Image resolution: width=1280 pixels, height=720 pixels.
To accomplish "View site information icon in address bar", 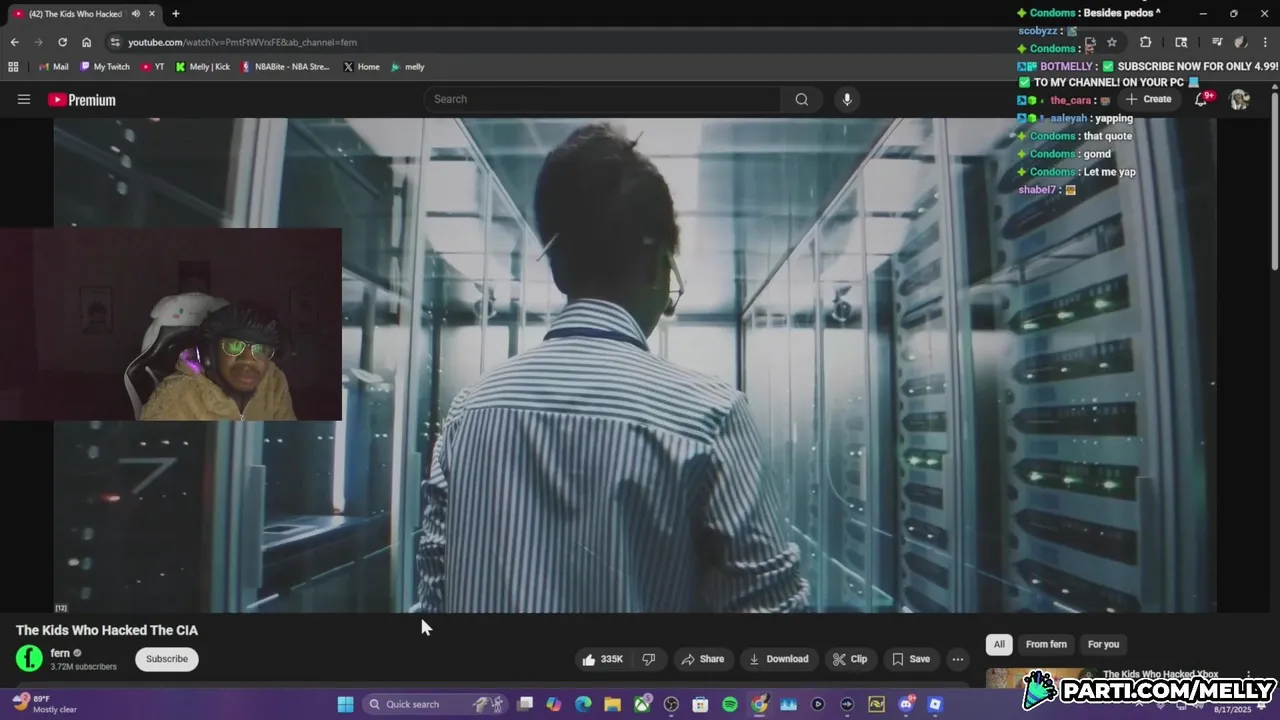I will (115, 42).
